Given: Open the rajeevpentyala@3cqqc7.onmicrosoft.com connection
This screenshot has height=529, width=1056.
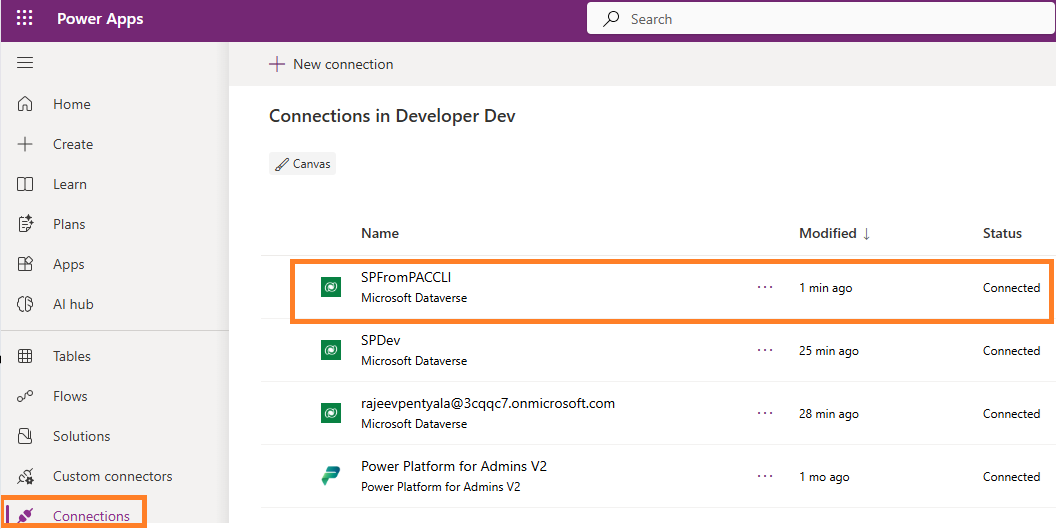Looking at the screenshot, I should (487, 404).
